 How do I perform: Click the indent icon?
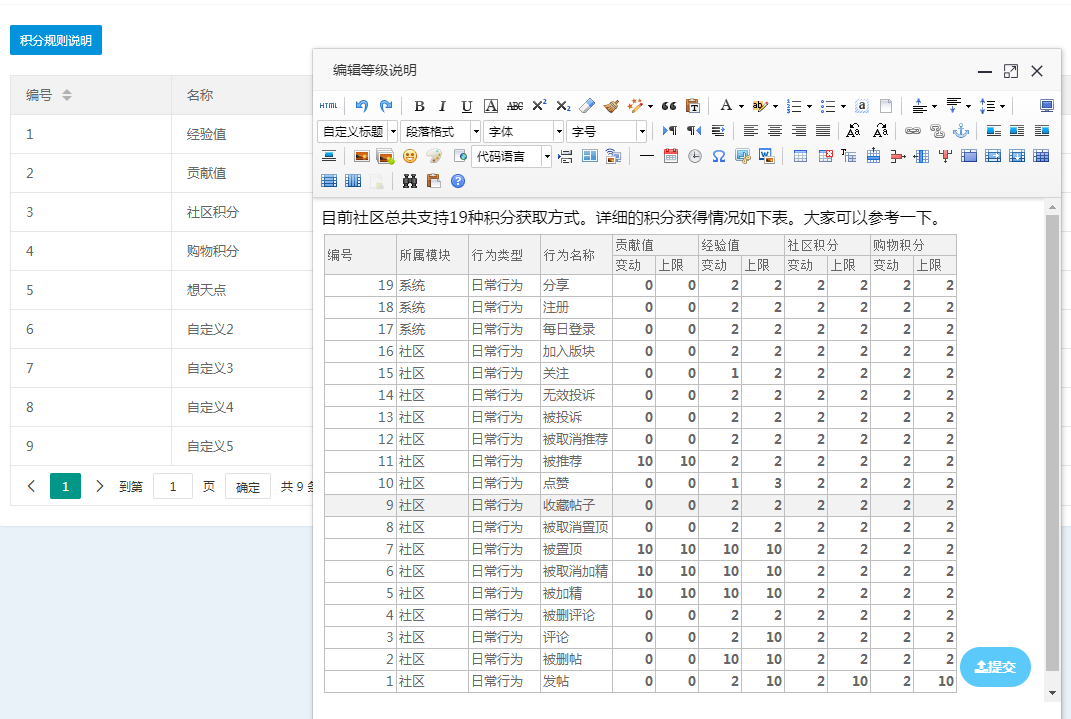coord(718,130)
